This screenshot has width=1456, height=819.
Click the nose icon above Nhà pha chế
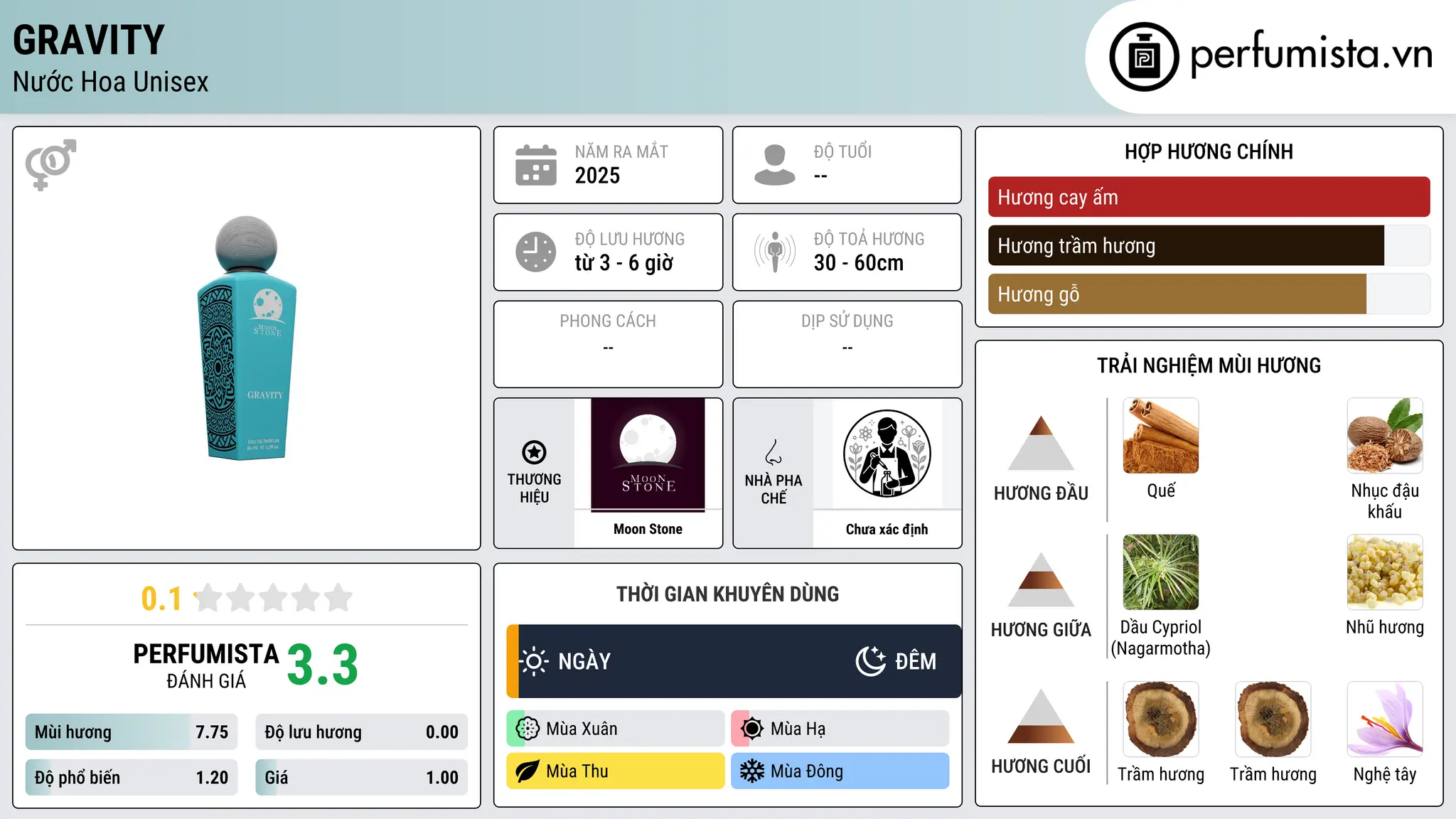773,452
